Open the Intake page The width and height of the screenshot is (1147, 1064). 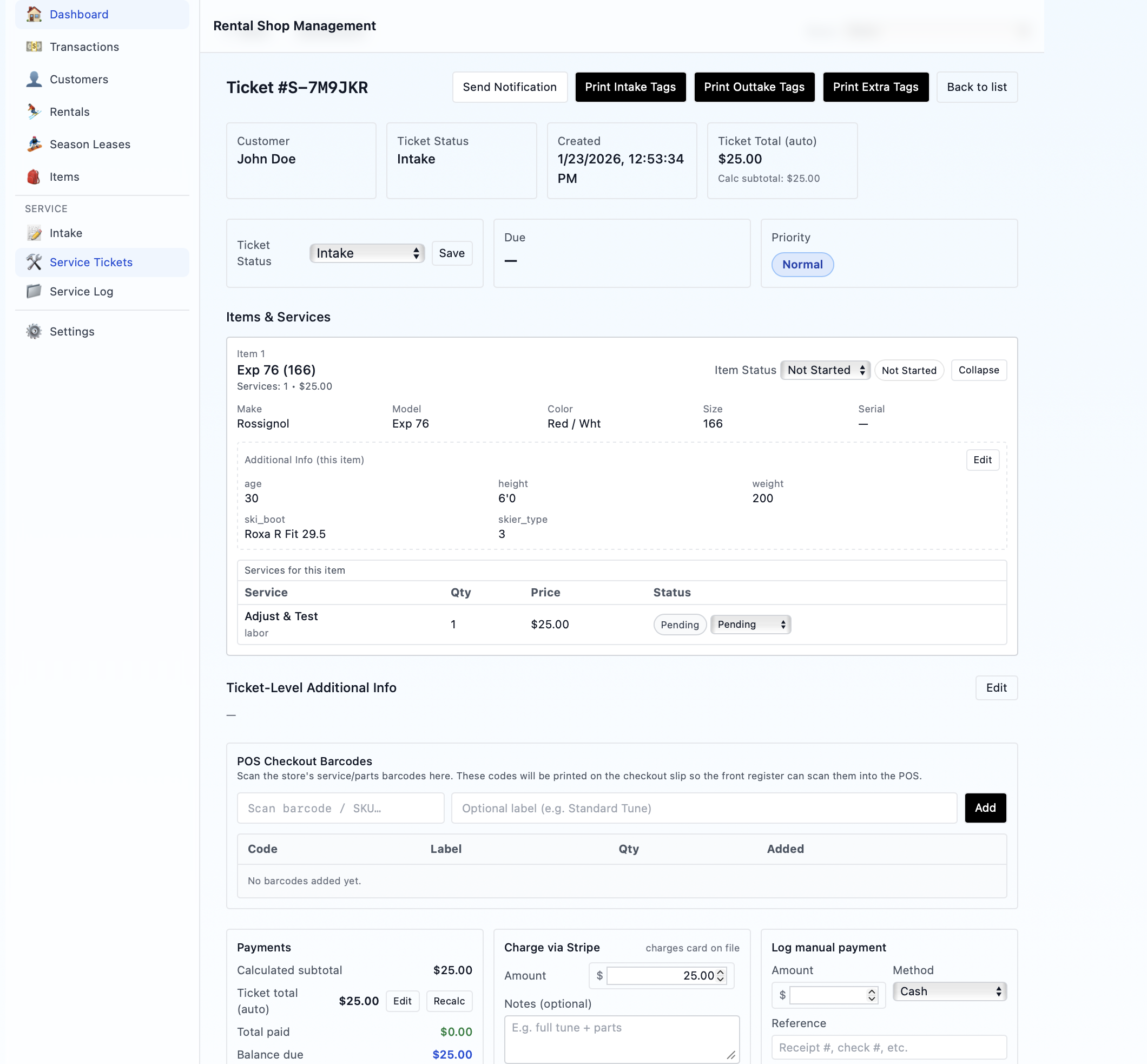65,233
